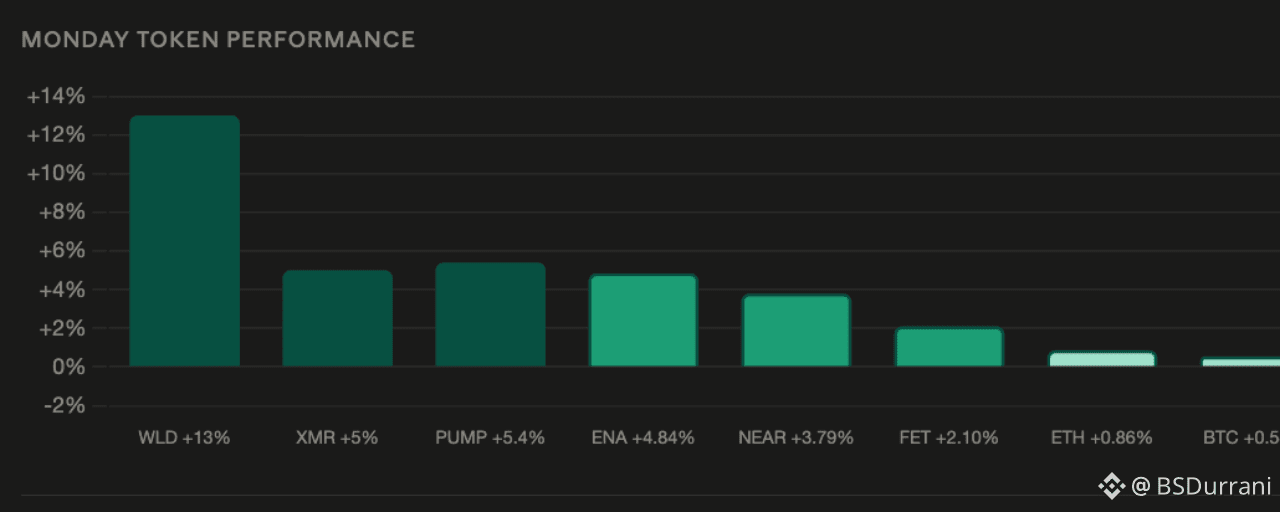Click the small ETH bar

[x=1102, y=359]
